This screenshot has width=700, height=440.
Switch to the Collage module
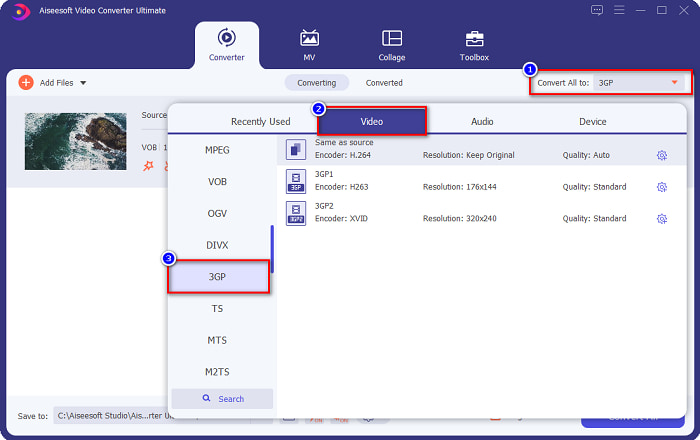(x=392, y=45)
